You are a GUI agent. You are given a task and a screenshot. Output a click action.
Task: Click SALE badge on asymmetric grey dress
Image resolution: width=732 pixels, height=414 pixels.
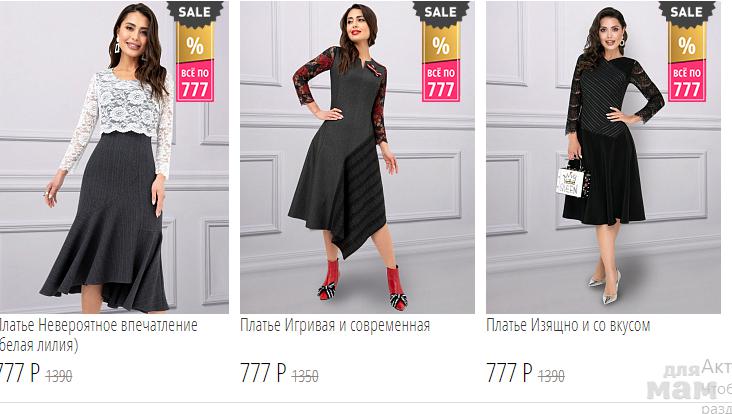click(441, 12)
